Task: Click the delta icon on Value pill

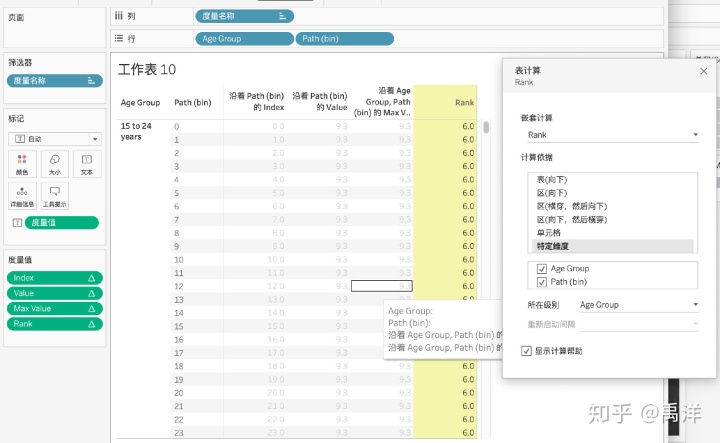Action: pyautogui.click(x=91, y=293)
